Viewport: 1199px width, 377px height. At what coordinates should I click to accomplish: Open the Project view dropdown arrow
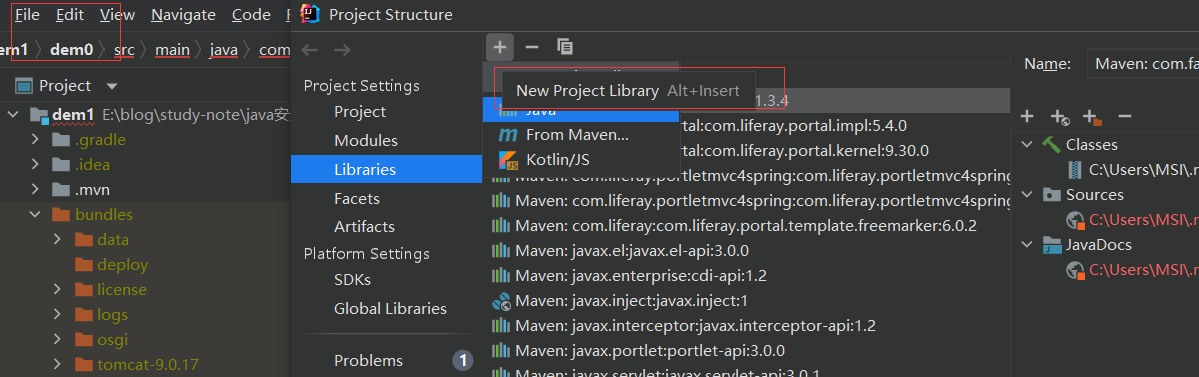(x=112, y=86)
